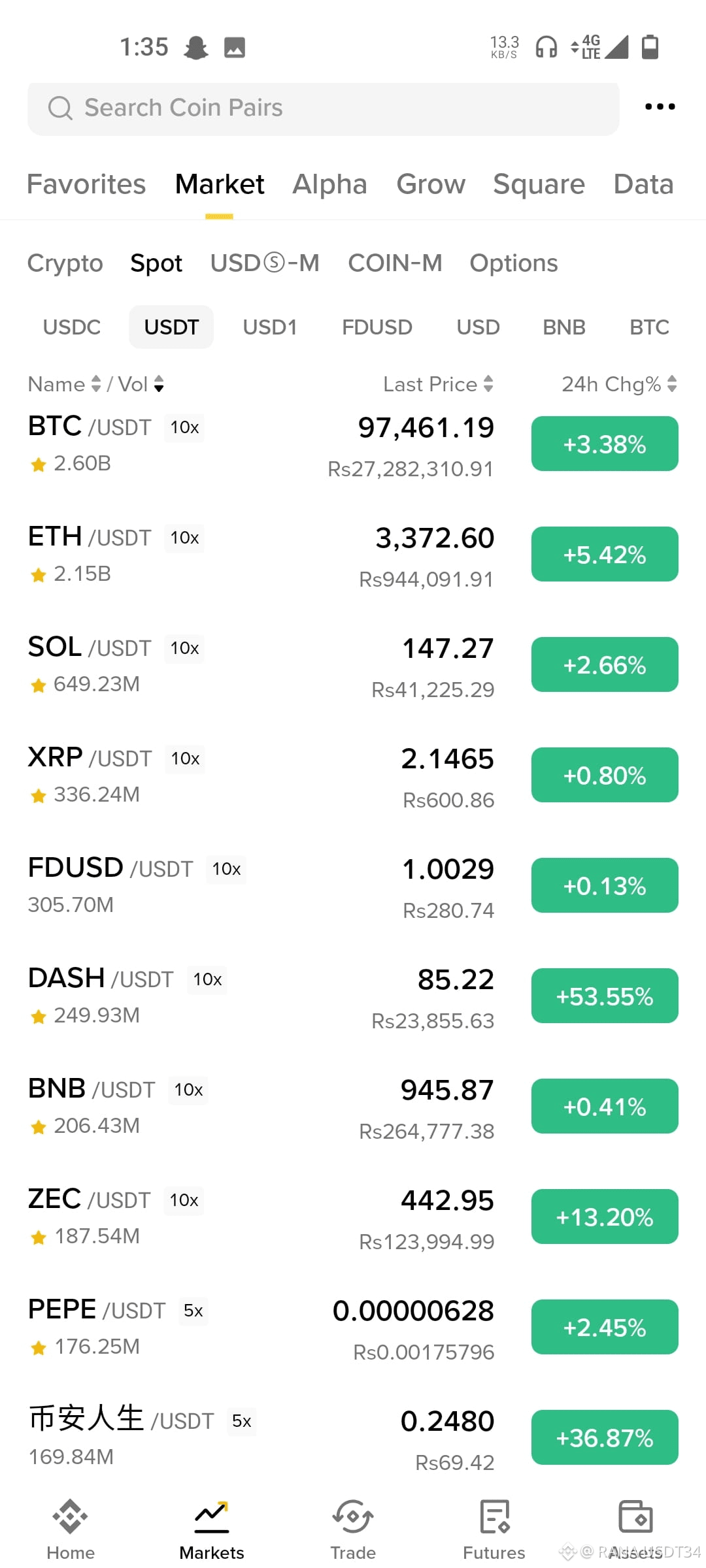Tap the green +53.55% DASH badge

pos(605,996)
